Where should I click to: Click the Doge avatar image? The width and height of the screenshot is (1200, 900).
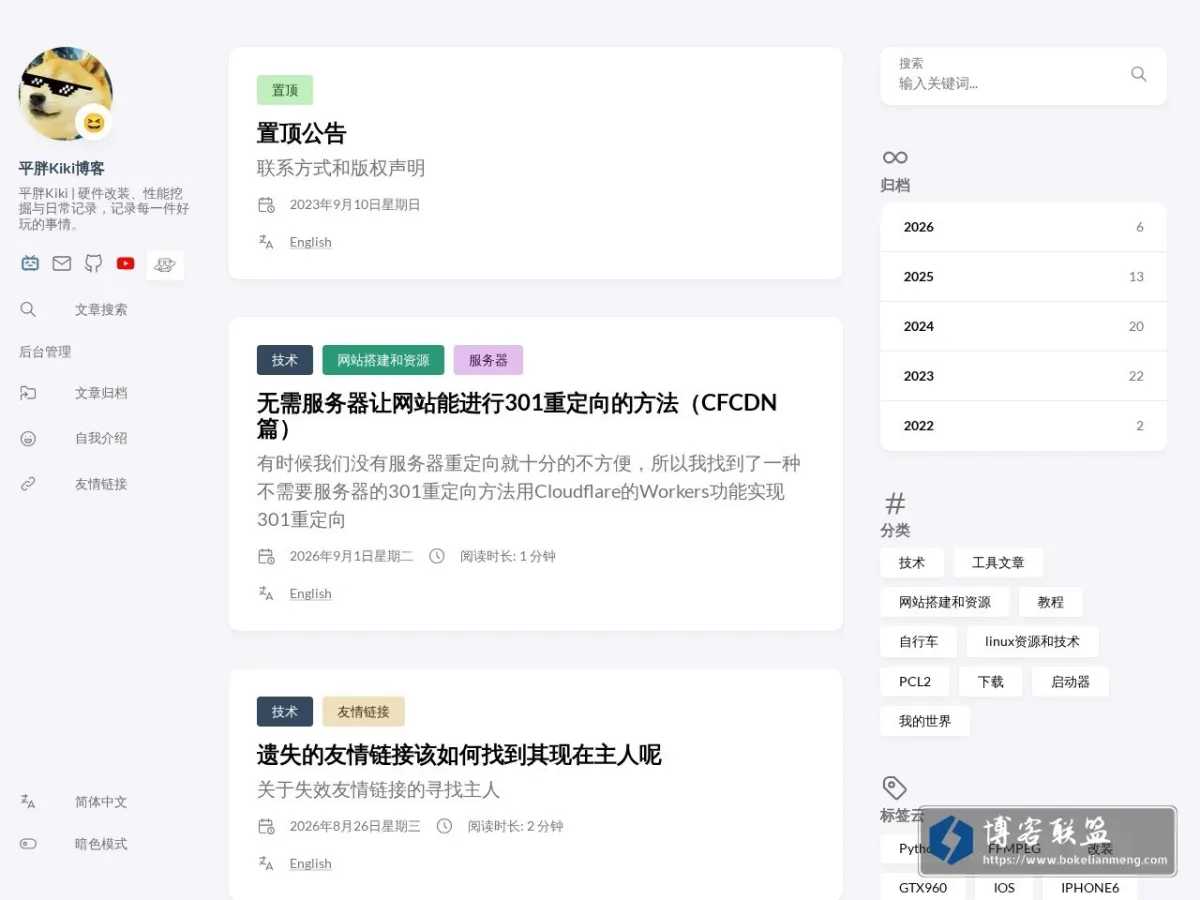pos(65,93)
